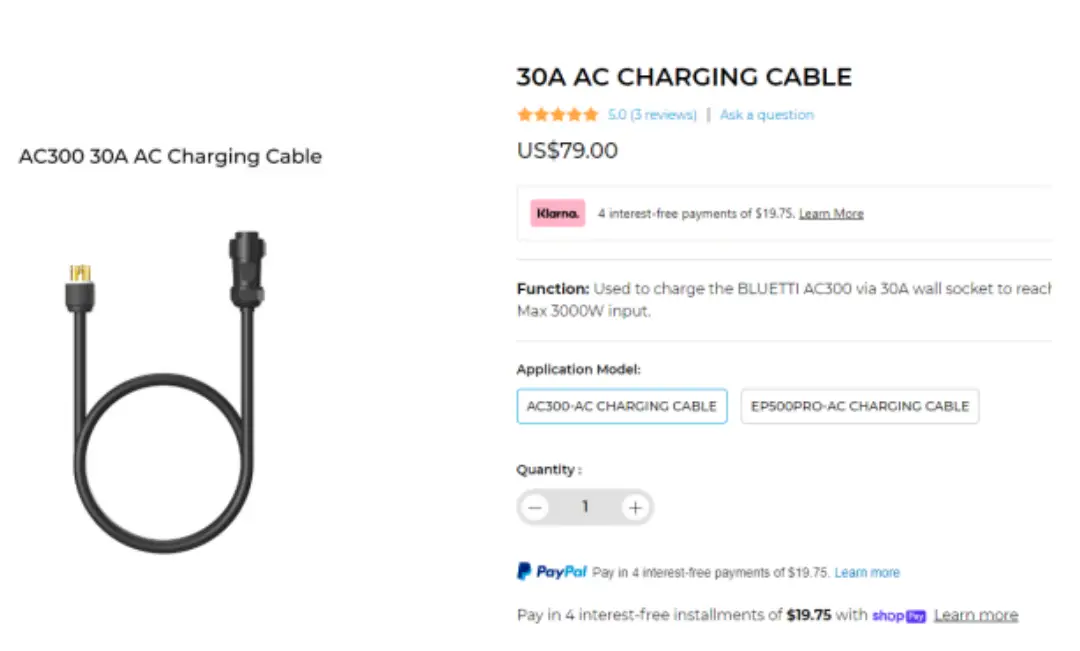This screenshot has width=1080, height=651.
Task: Click the 30A AC Charging Cable title
Action: click(x=684, y=77)
